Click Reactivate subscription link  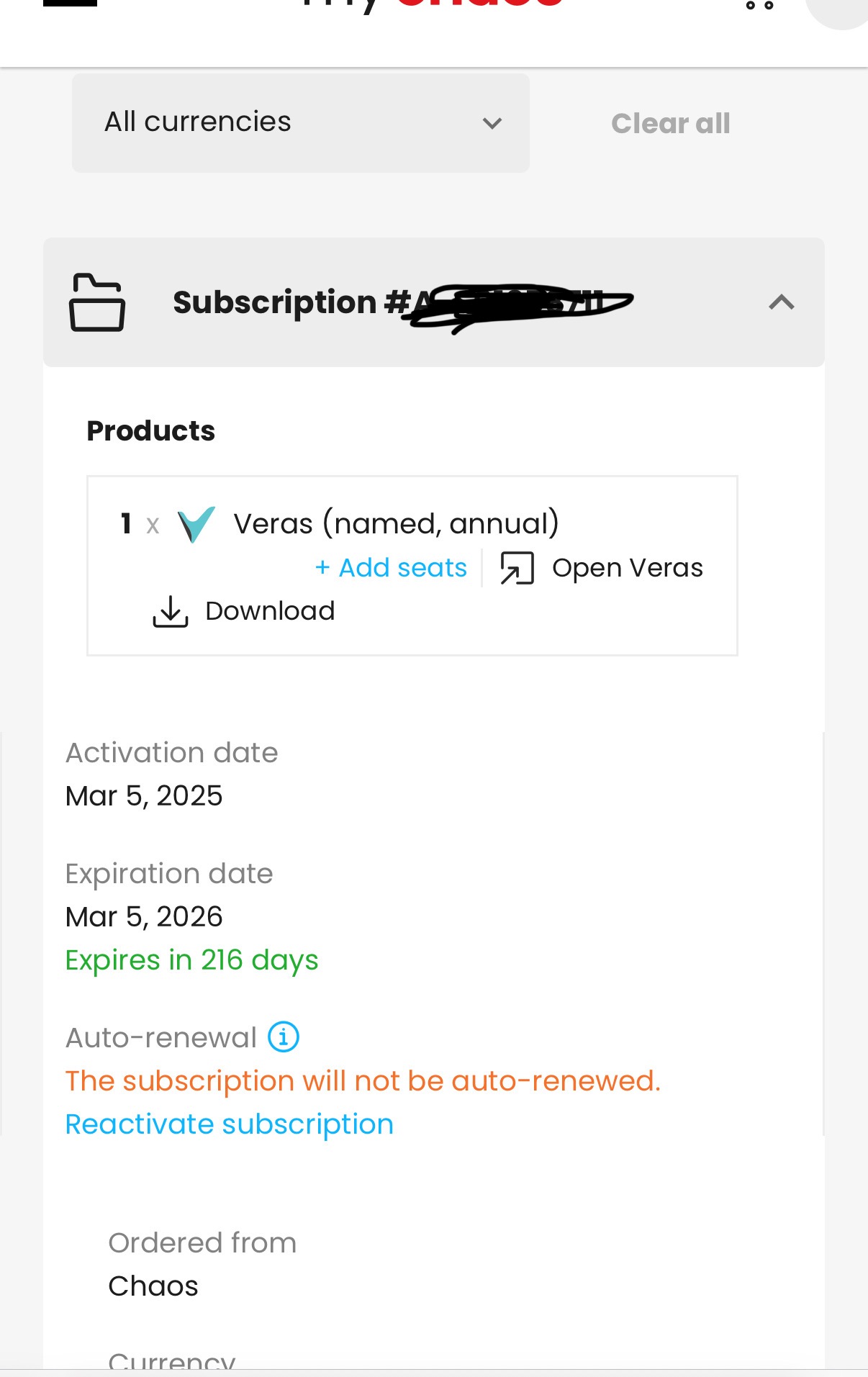[x=230, y=1124]
